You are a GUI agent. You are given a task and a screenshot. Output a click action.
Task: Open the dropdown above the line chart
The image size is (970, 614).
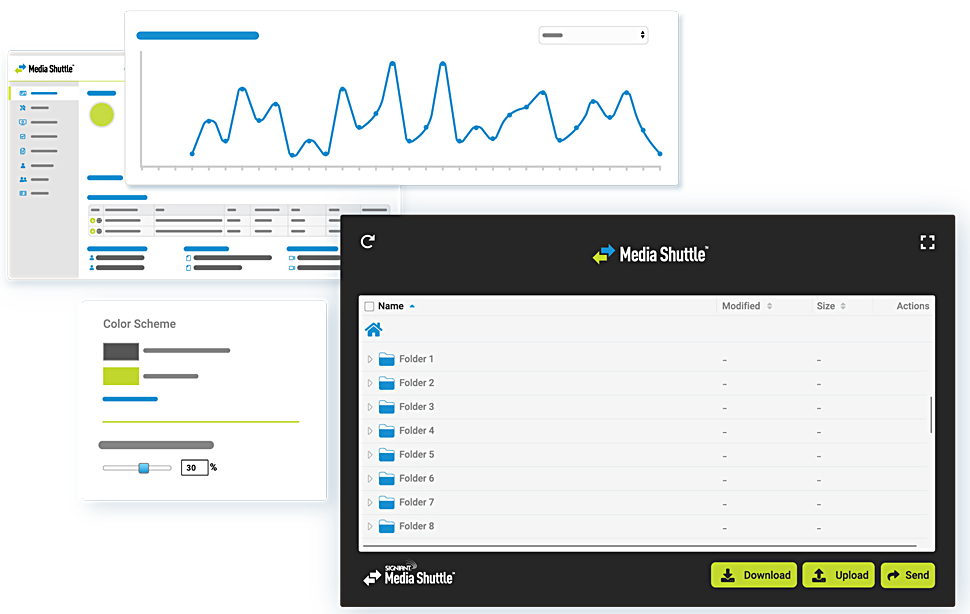click(593, 35)
